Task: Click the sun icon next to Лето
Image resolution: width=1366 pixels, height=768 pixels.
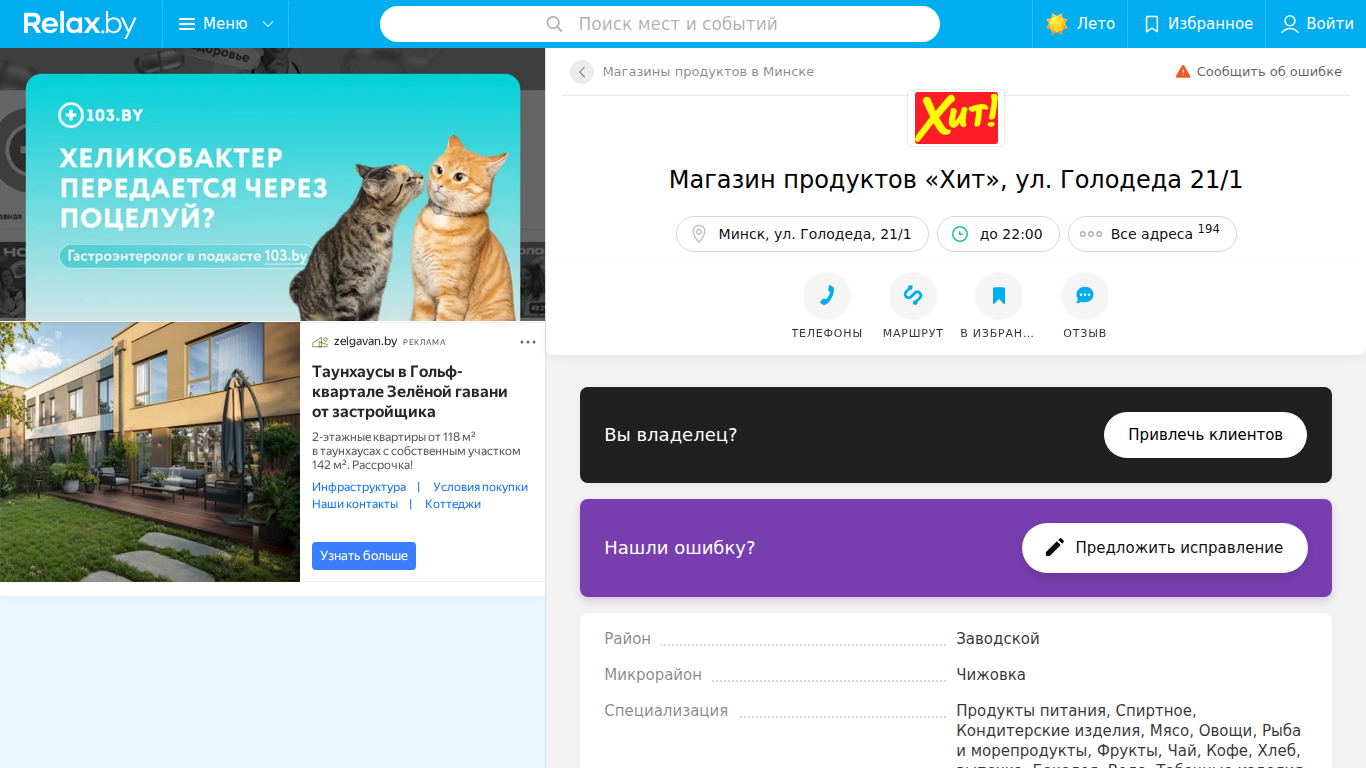Action: [x=1057, y=24]
